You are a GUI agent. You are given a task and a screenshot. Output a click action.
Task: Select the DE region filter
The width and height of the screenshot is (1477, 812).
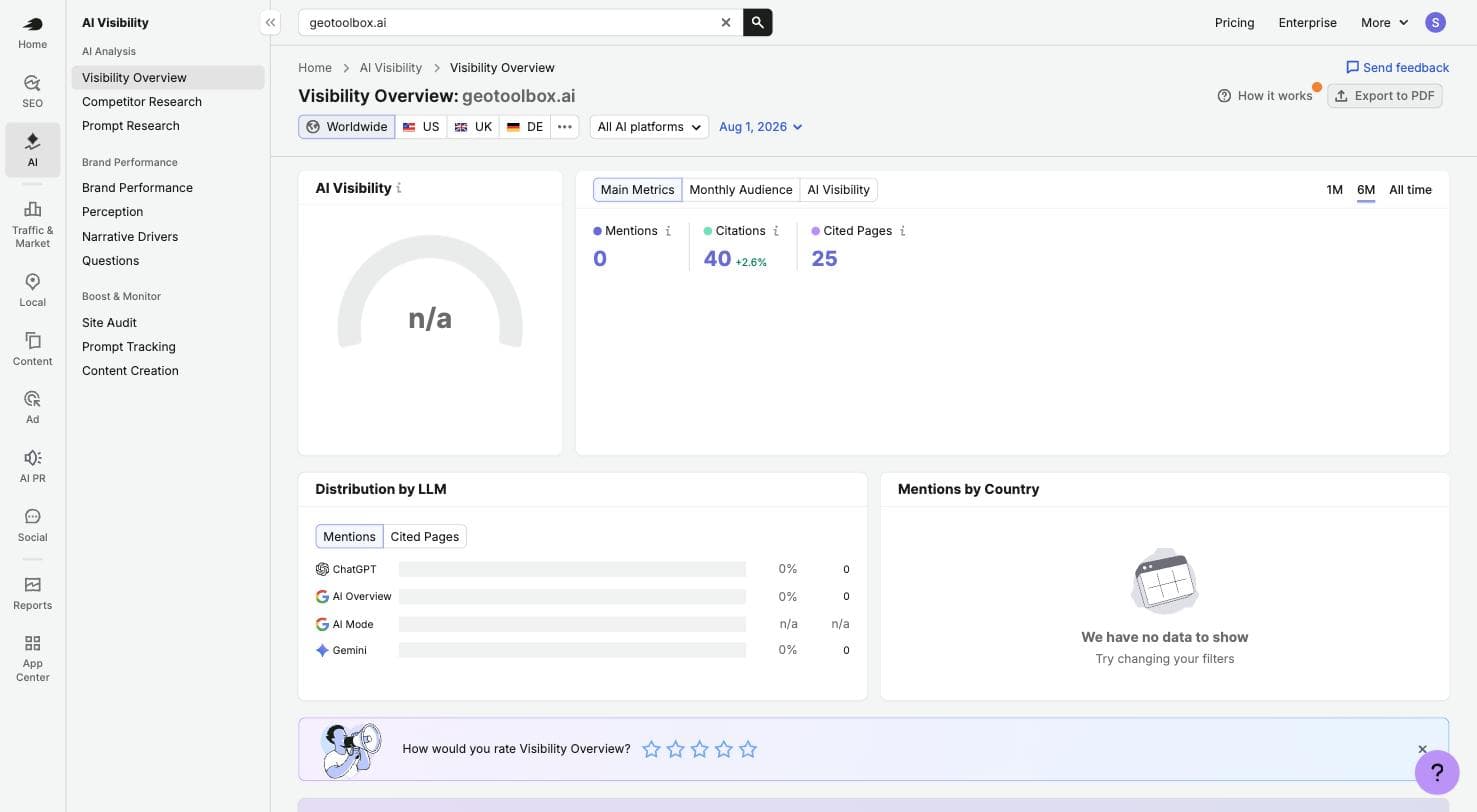click(525, 127)
